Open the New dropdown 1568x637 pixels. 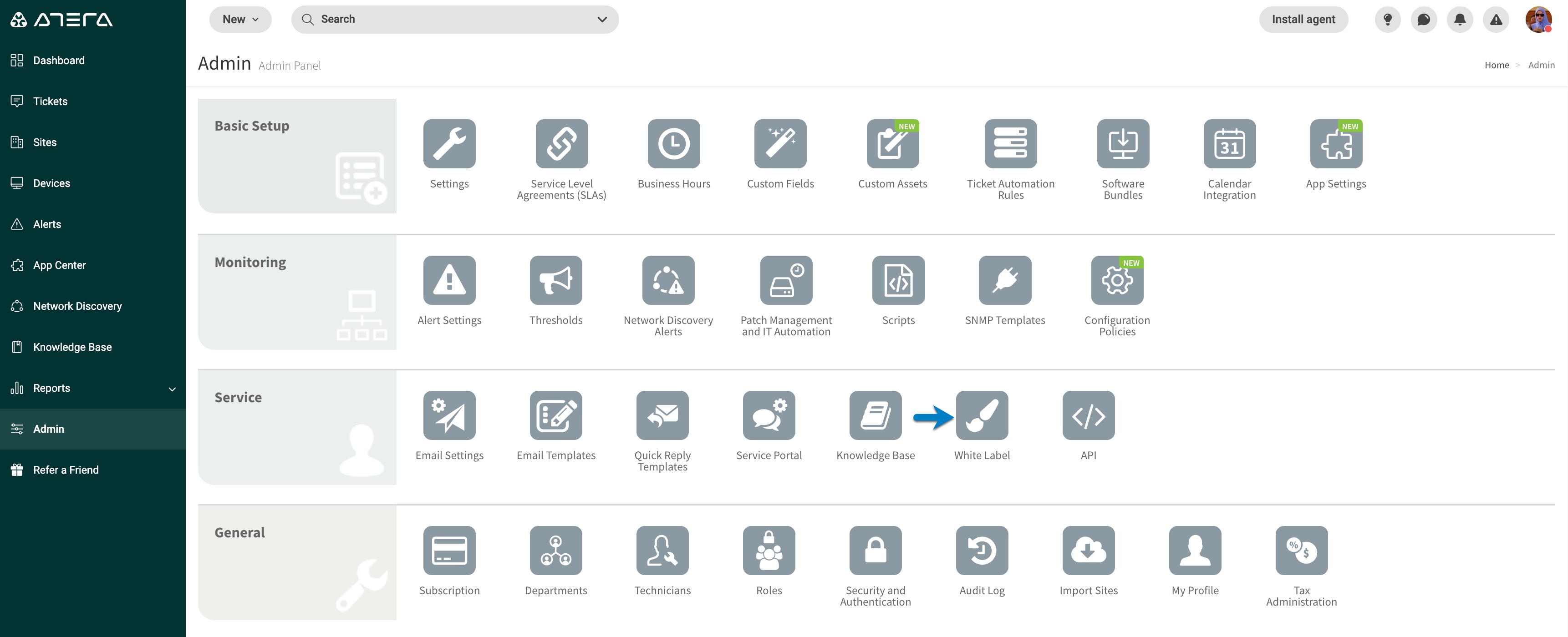pos(240,20)
